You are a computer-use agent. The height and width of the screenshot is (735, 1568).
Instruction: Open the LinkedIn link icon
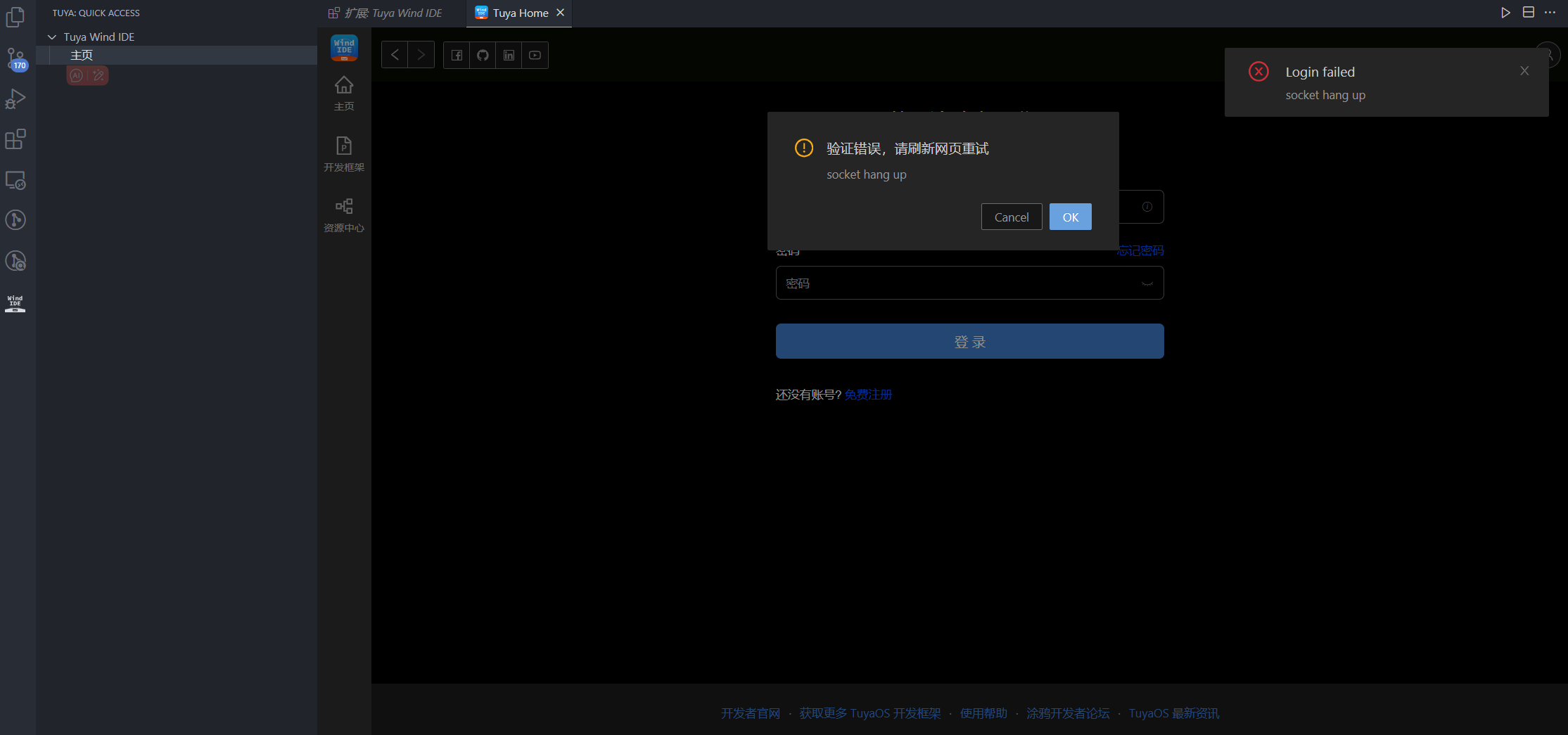point(509,55)
